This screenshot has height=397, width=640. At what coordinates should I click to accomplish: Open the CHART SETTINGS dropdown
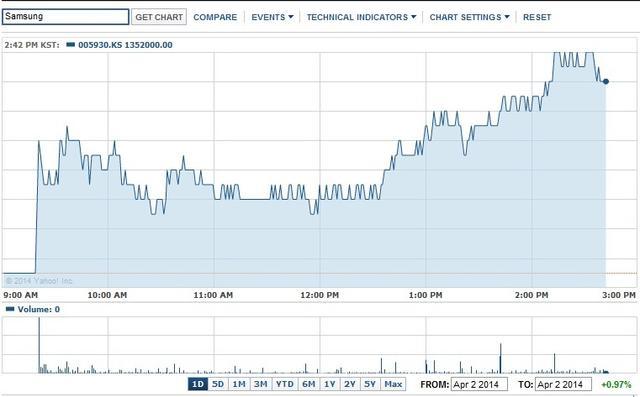point(469,17)
